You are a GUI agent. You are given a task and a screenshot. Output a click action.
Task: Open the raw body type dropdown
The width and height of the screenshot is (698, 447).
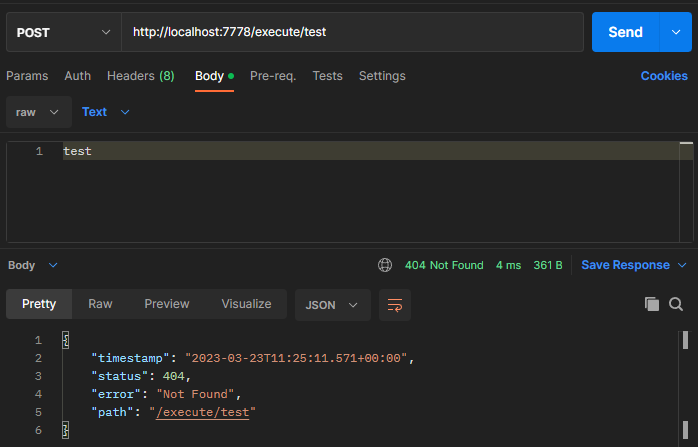click(x=39, y=112)
